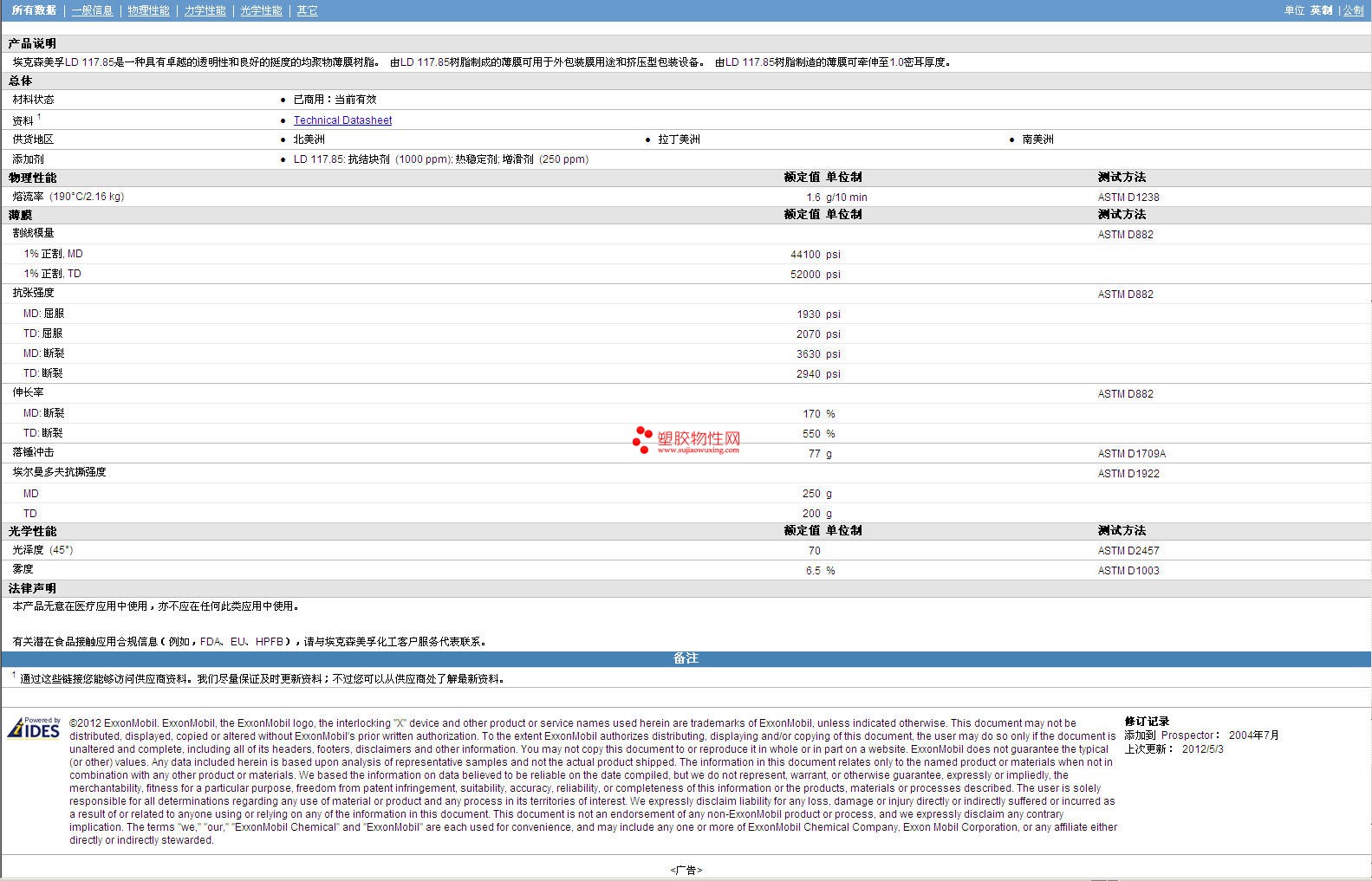Click the 材料状态 row label
Image resolution: width=1372 pixels, height=881 pixels.
(33, 100)
